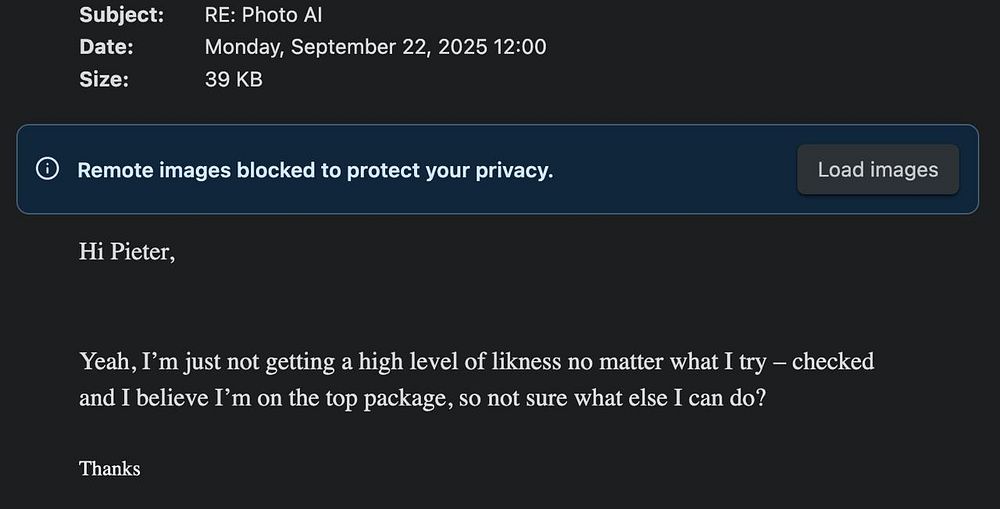Click the 'Thanks' sign-off text
This screenshot has height=509, width=1000.
(x=109, y=468)
